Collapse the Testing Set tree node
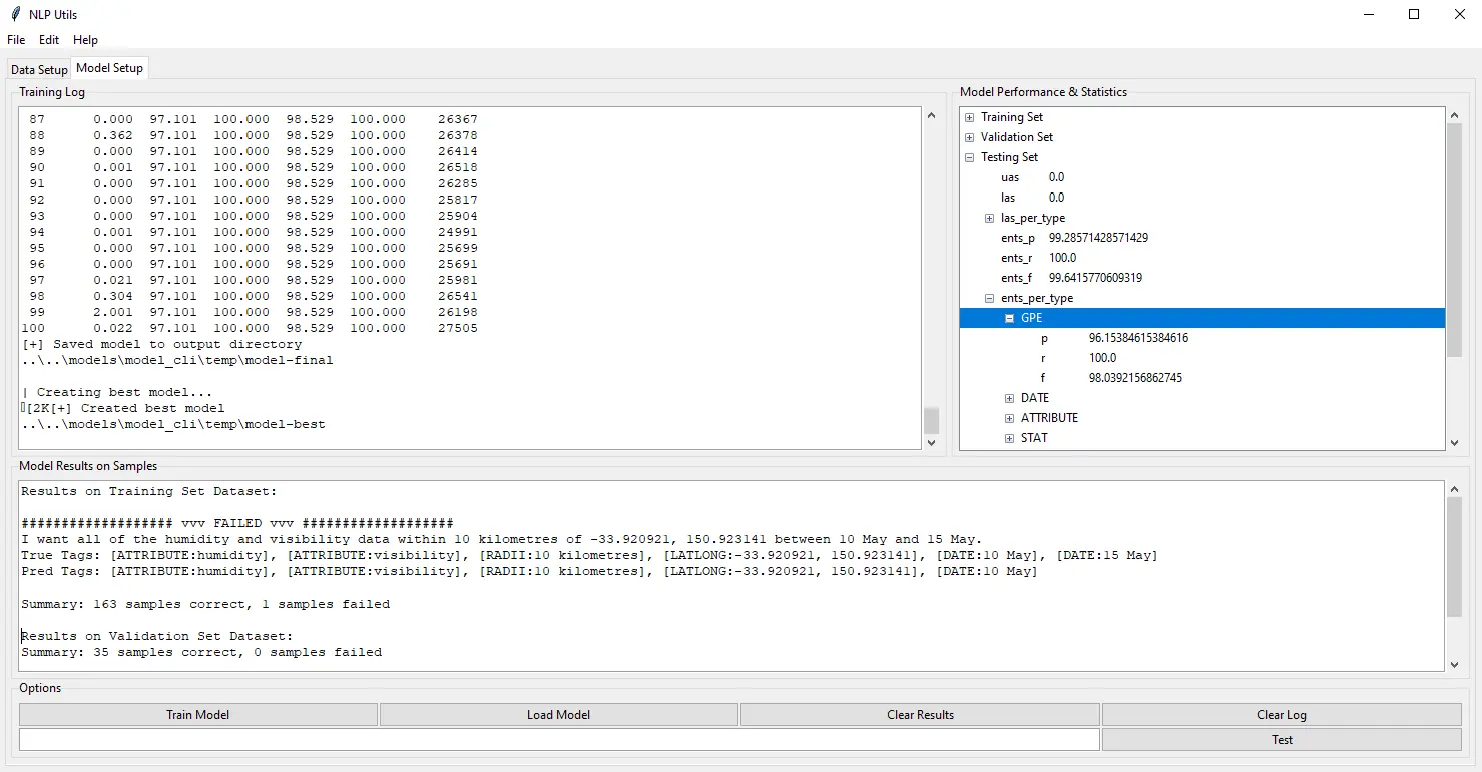Viewport: 1482px width, 772px height. click(968, 157)
